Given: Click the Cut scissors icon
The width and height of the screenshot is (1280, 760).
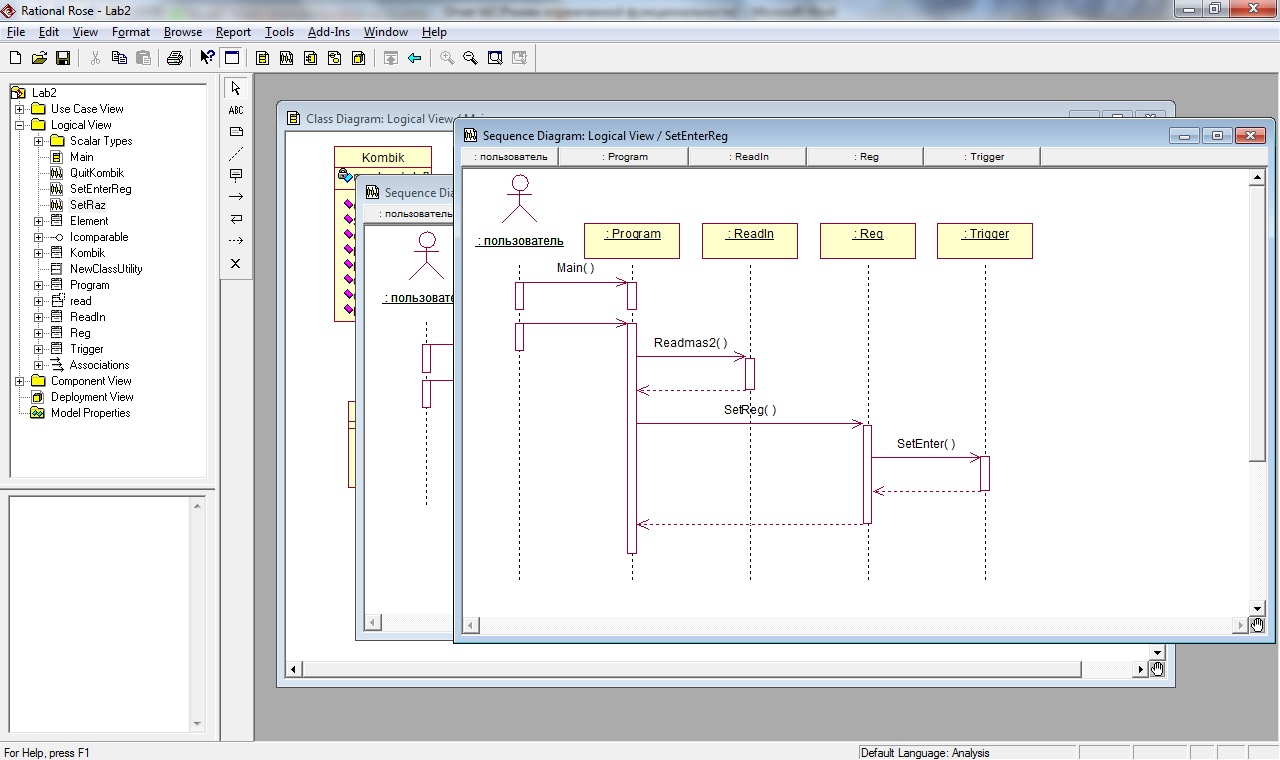Looking at the screenshot, I should [95, 58].
